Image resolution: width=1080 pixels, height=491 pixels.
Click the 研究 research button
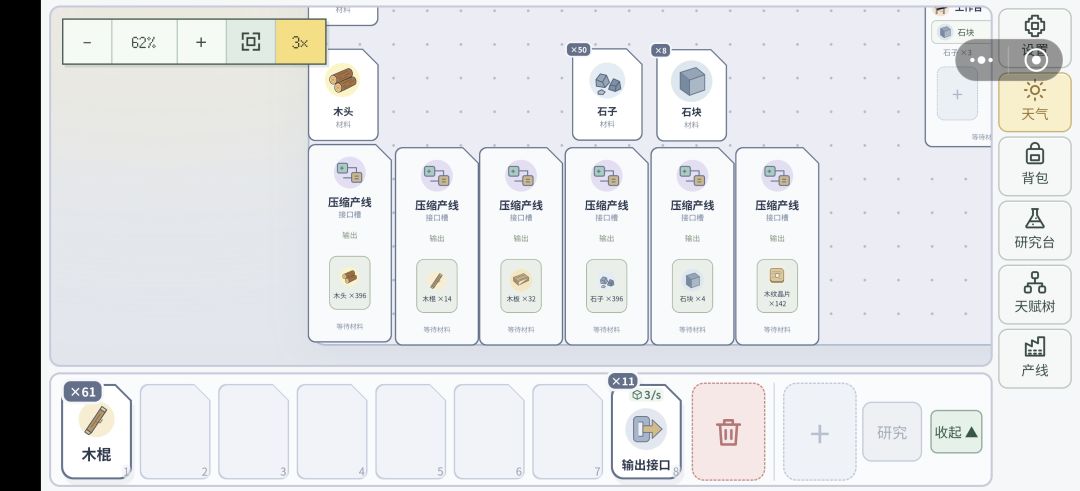pos(892,432)
